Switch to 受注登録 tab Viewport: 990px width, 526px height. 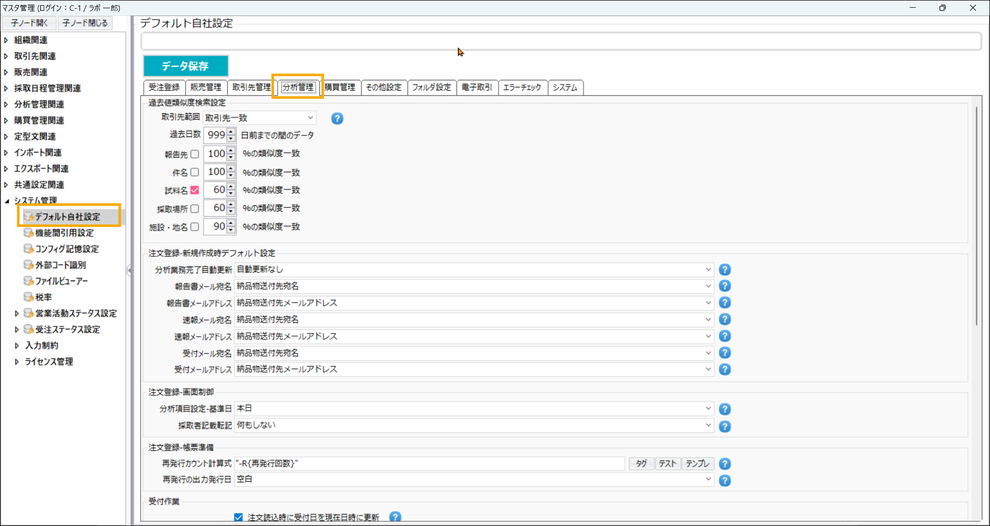[164, 88]
